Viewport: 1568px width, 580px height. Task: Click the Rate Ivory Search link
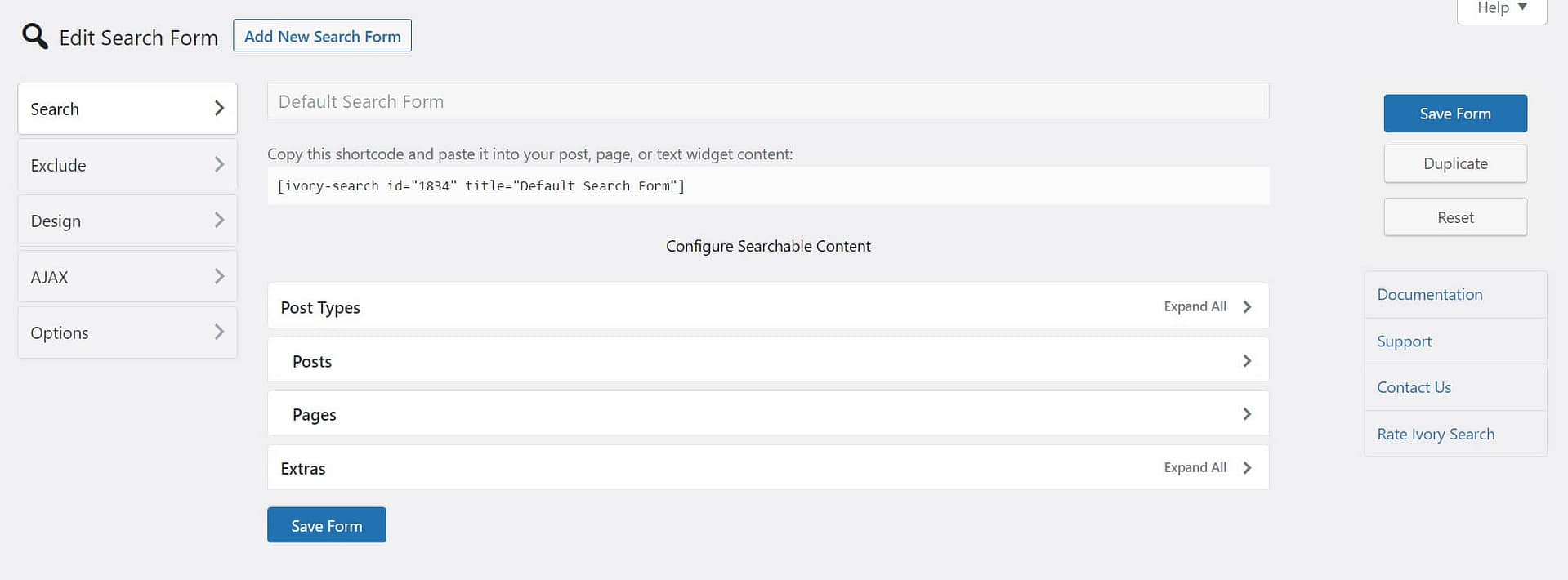[x=1435, y=435]
